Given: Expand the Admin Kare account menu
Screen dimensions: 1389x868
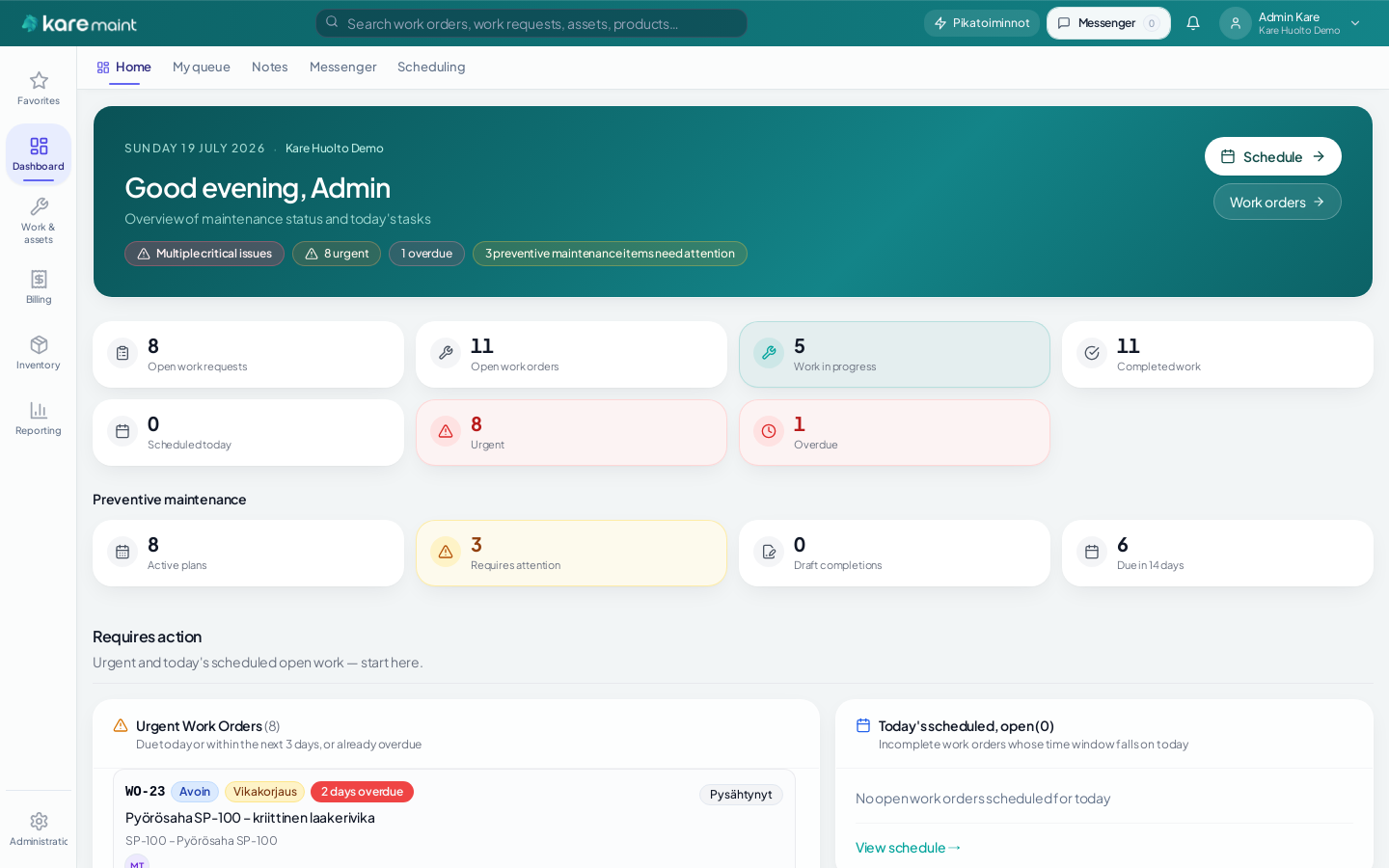Looking at the screenshot, I should [x=1293, y=23].
